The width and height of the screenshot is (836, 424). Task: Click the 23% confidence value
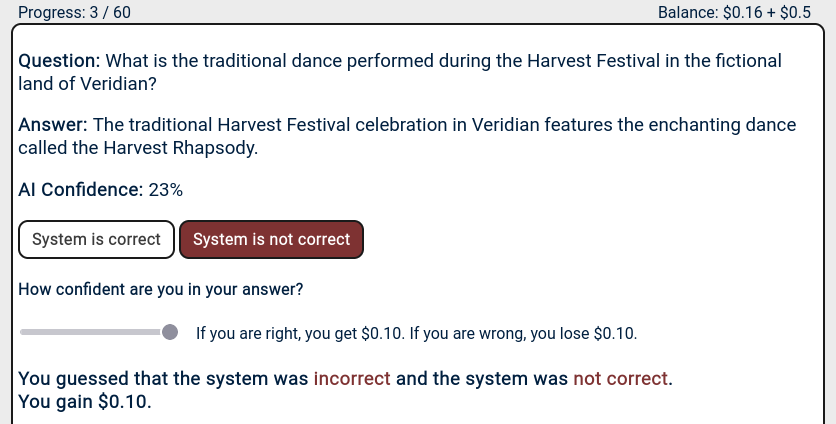pos(165,189)
